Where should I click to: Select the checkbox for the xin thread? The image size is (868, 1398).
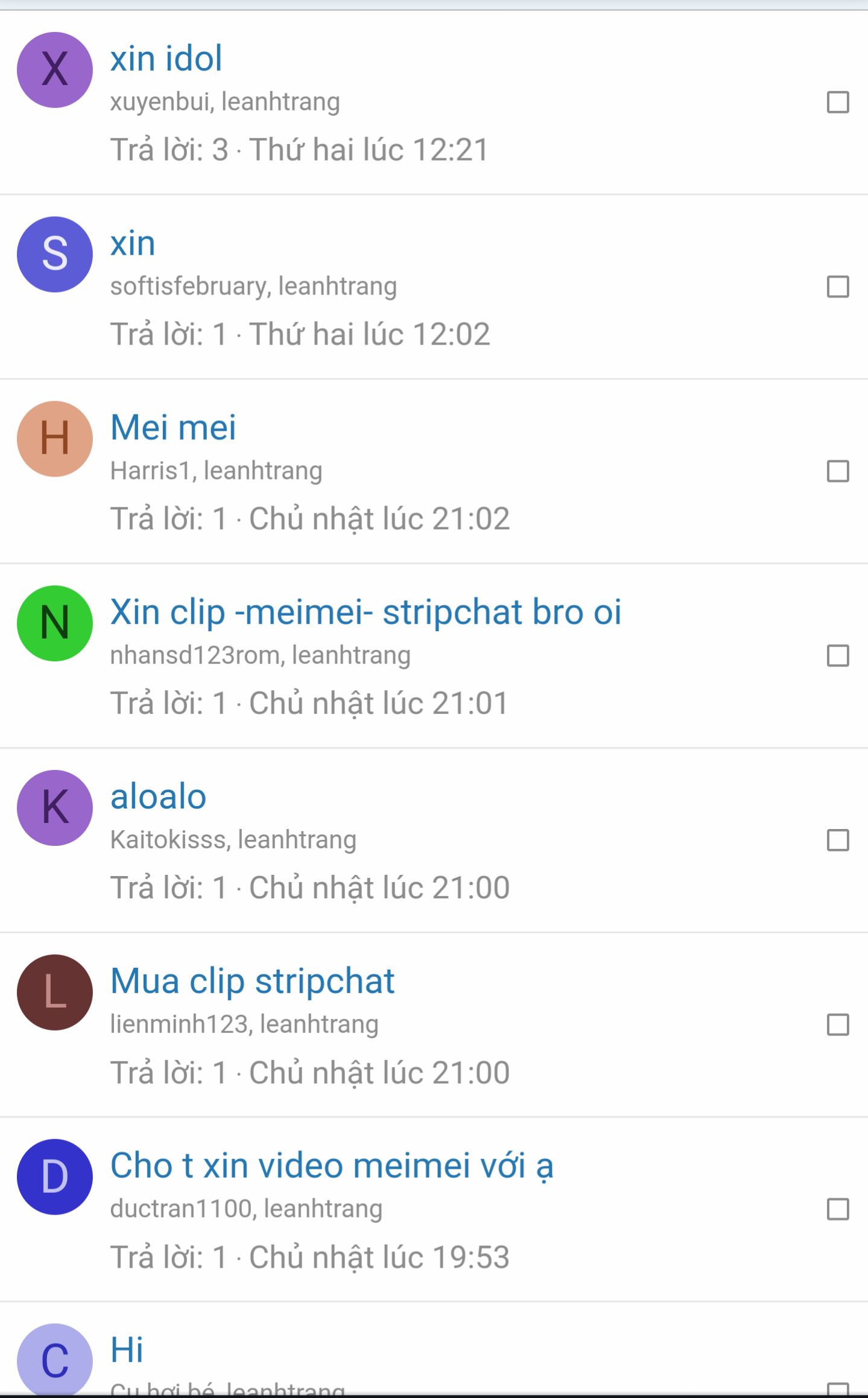837,288
